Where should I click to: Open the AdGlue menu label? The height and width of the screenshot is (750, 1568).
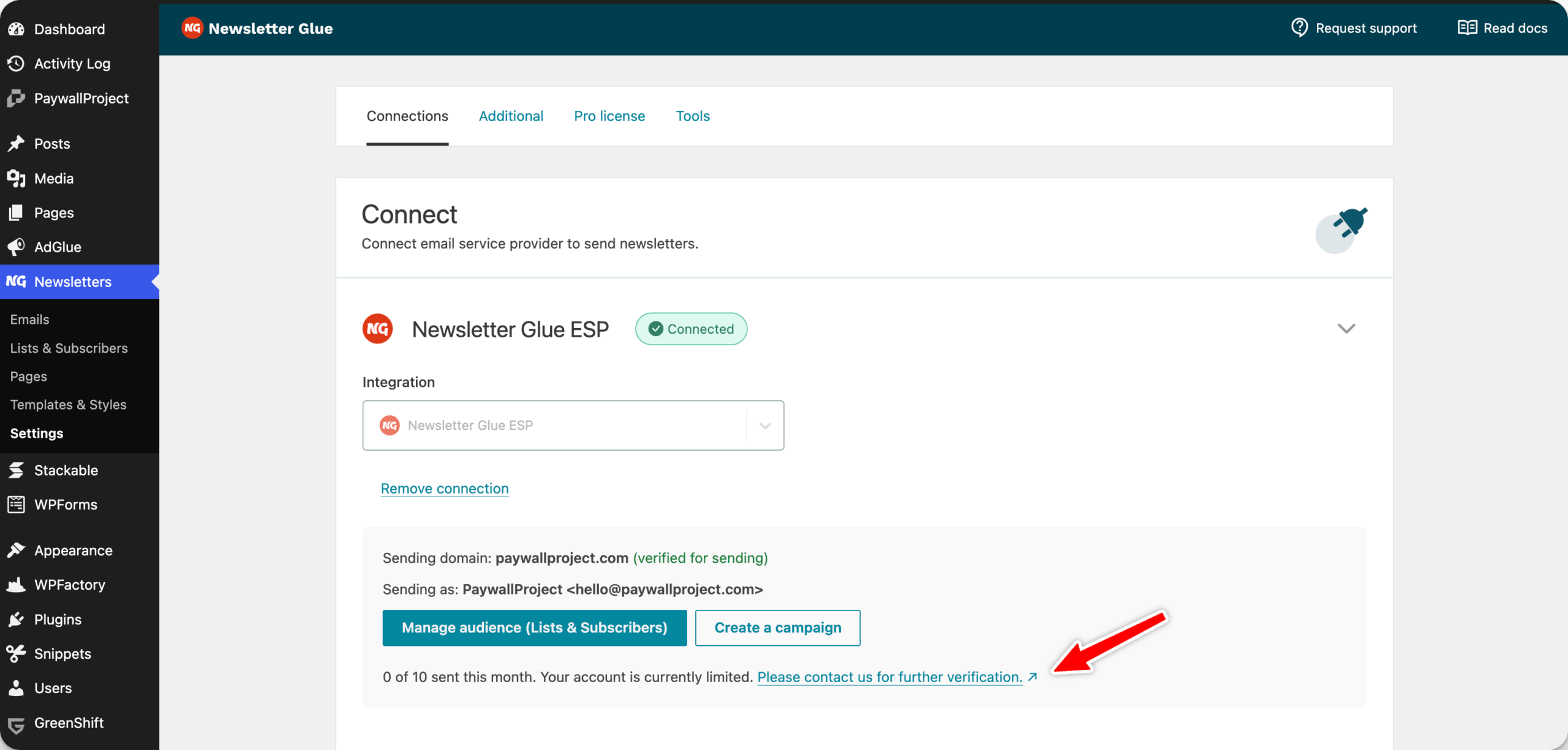(x=58, y=247)
